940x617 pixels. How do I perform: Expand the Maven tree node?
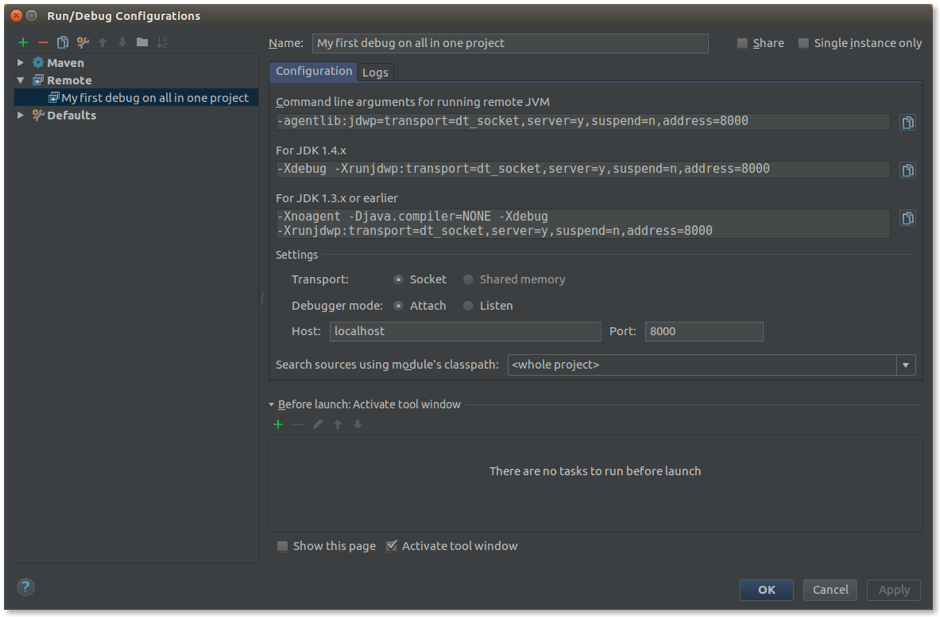point(21,63)
